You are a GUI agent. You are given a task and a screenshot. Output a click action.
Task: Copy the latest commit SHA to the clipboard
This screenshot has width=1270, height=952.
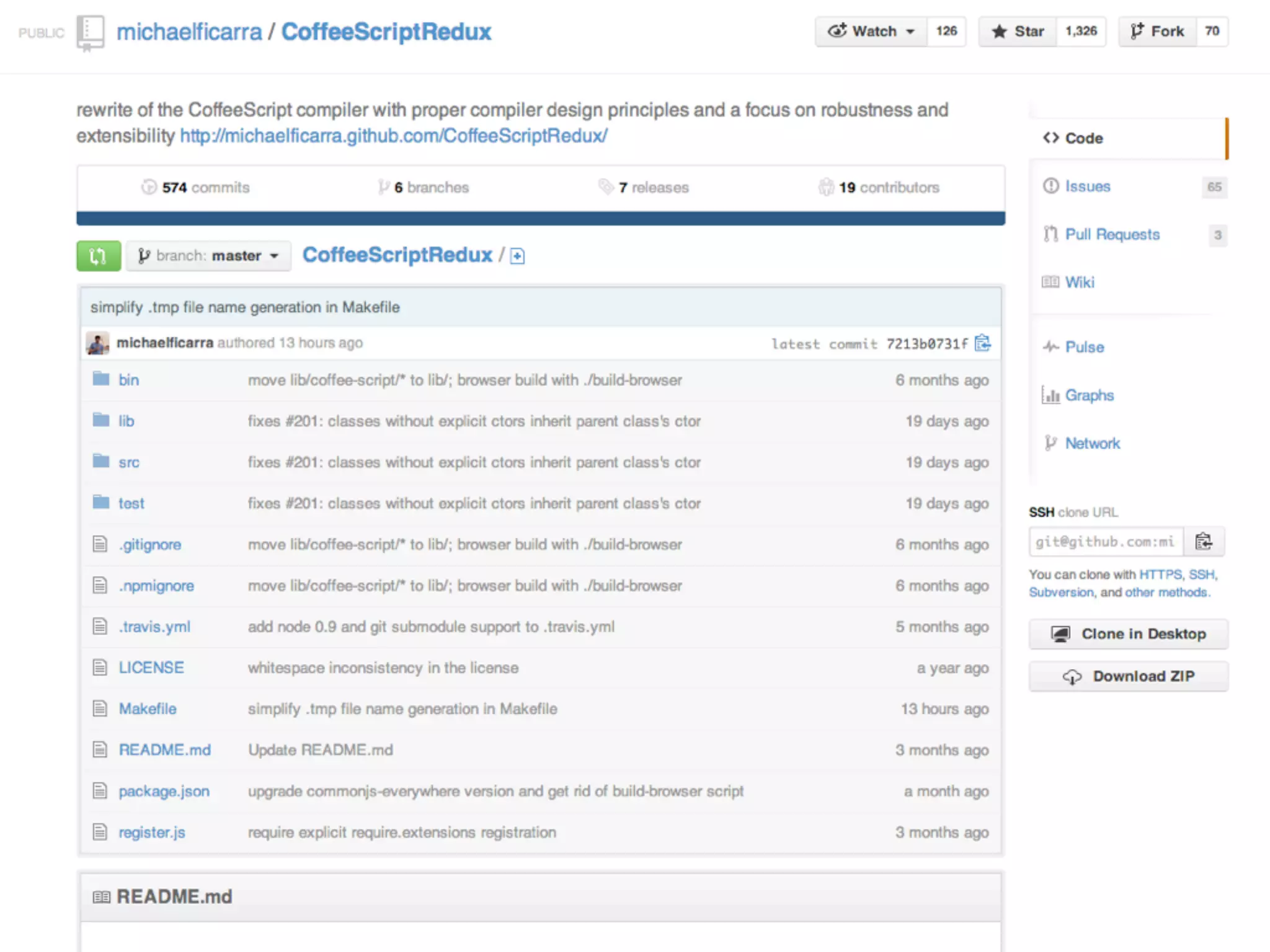click(982, 343)
